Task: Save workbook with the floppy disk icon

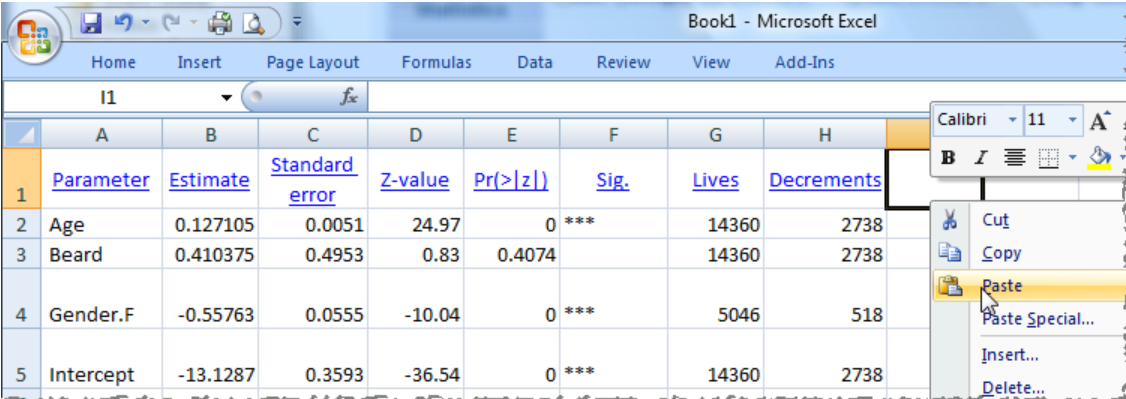Action: coord(91,24)
